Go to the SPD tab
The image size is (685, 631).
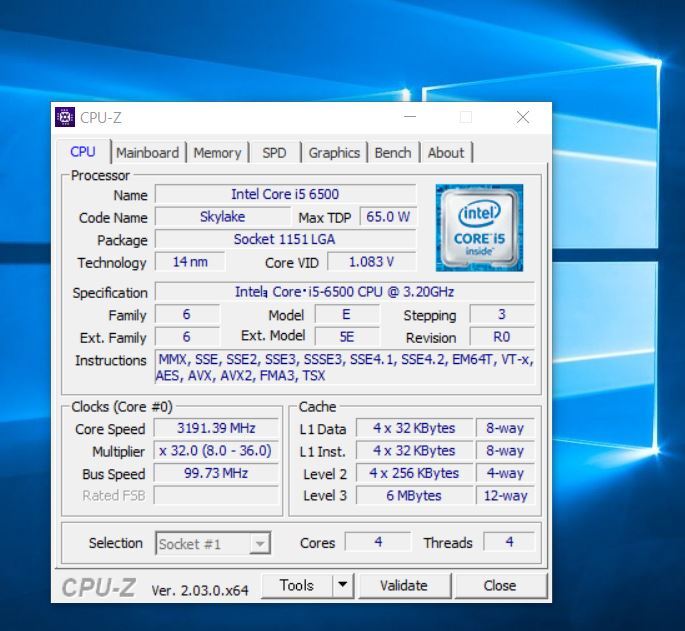tap(274, 153)
